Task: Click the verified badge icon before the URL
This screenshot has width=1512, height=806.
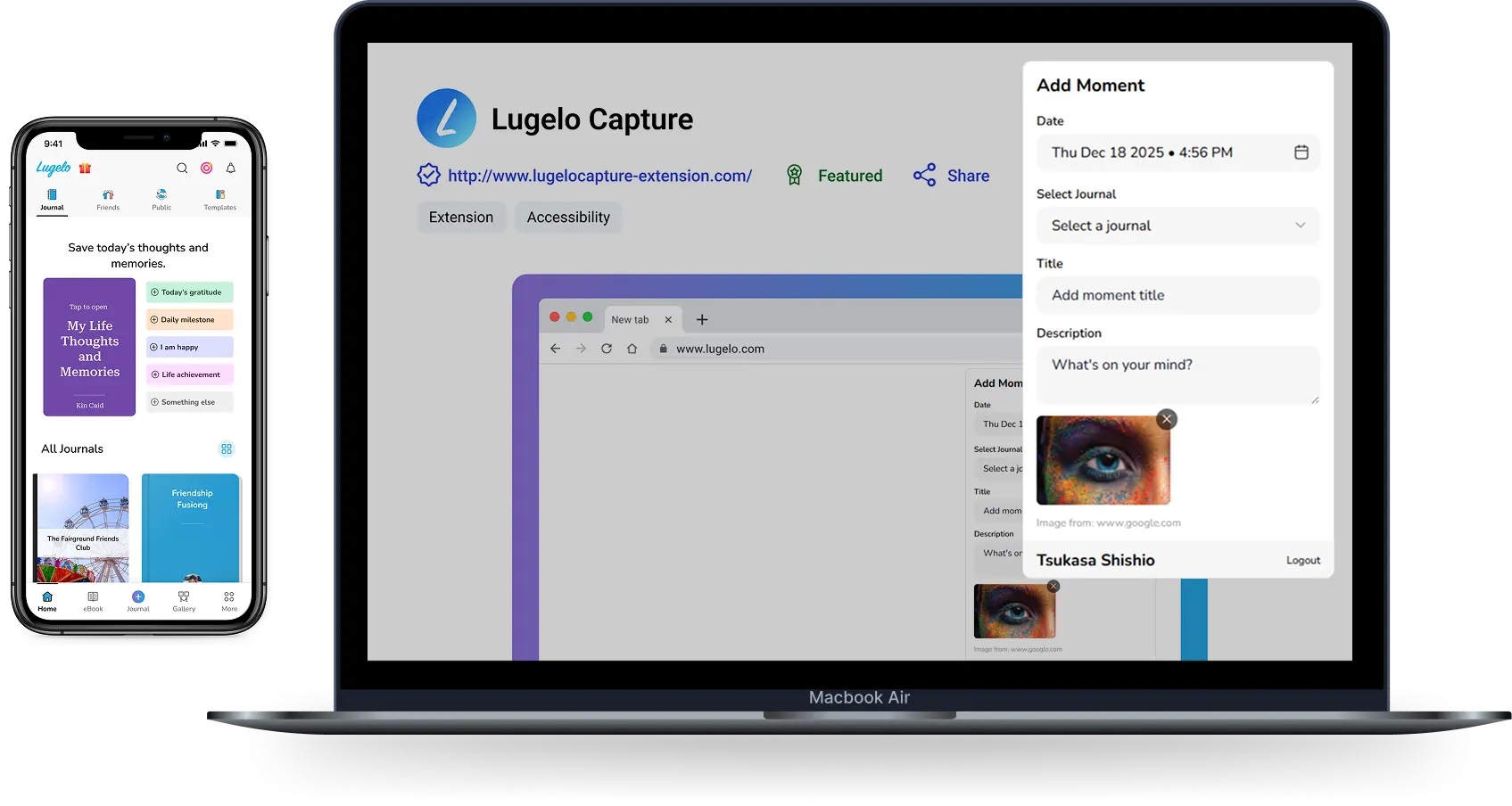Action: click(429, 175)
